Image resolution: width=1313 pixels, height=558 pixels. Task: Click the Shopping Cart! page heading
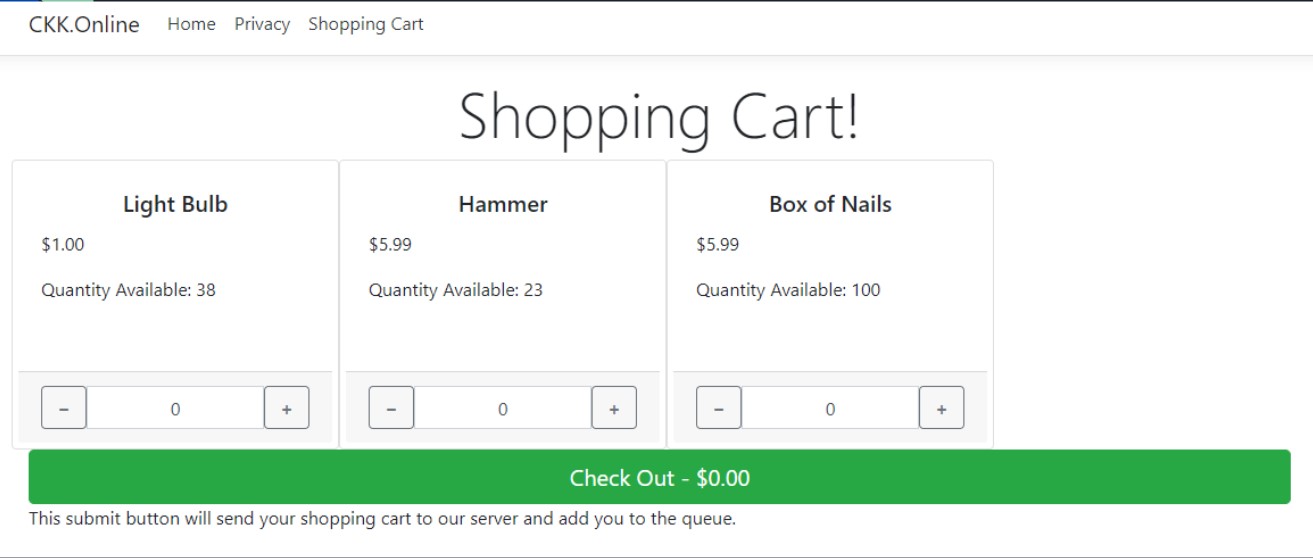tap(658, 116)
